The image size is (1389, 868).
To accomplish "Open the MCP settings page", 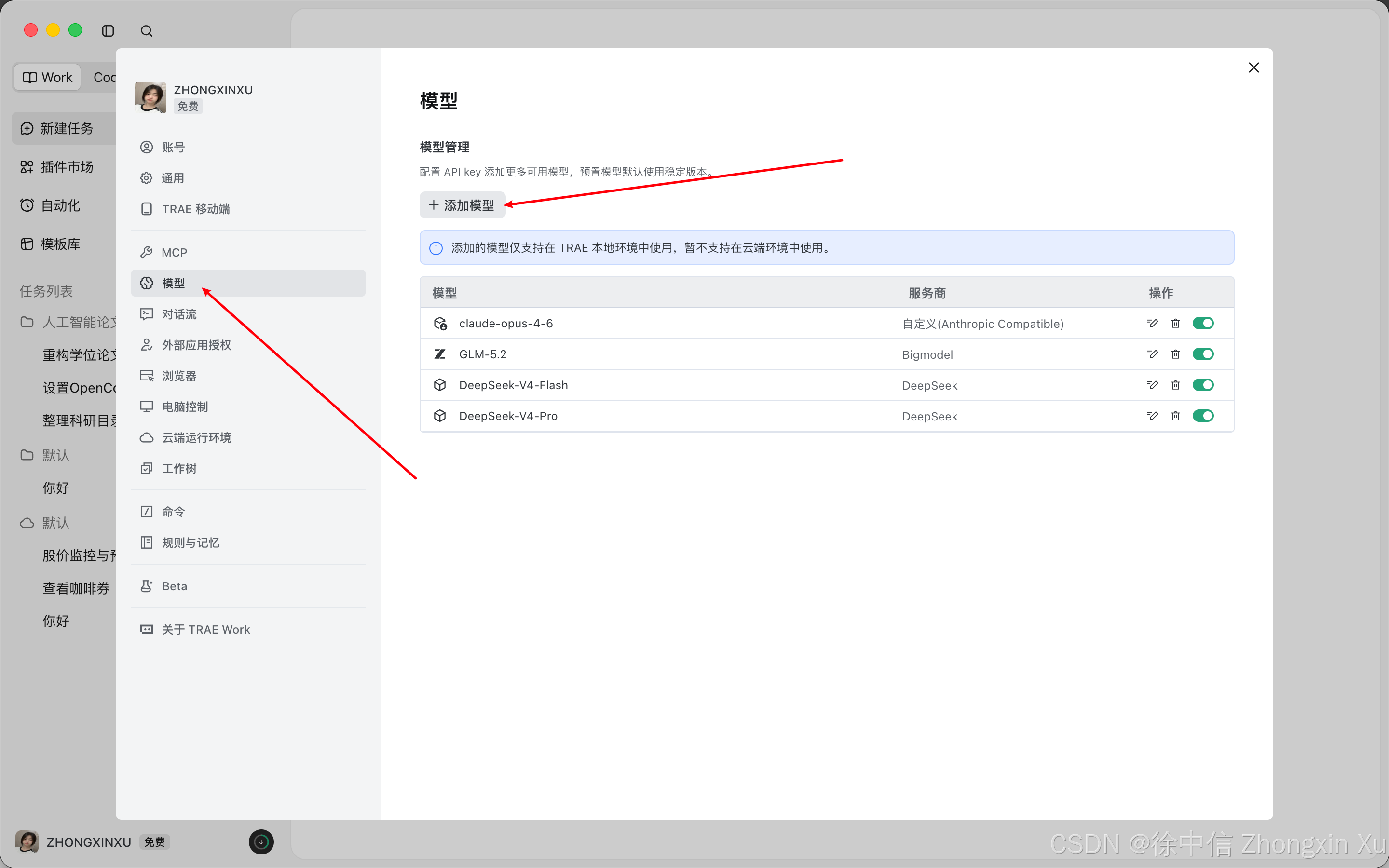I will (248, 253).
